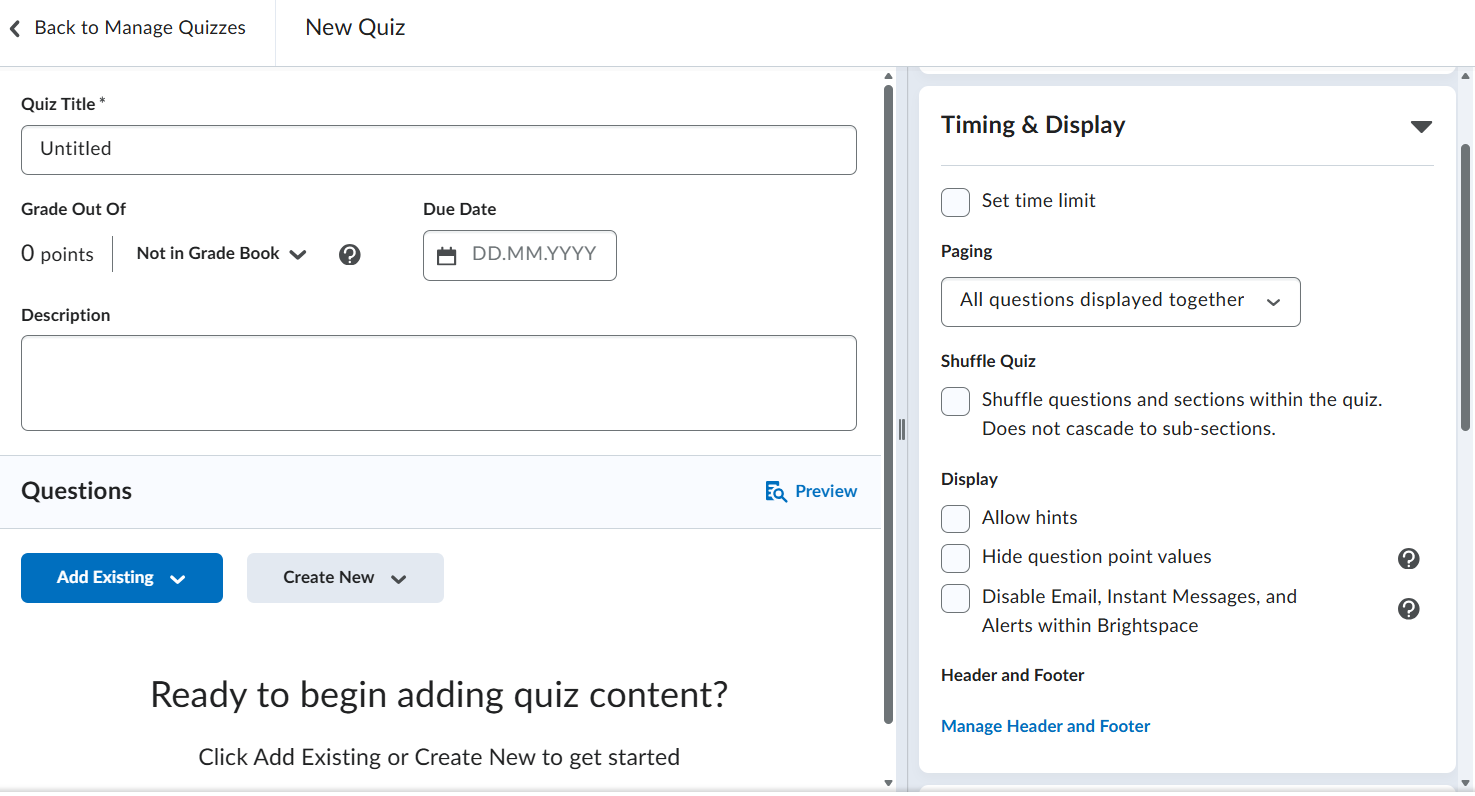Open the Due Date calendar icon

coord(447,256)
